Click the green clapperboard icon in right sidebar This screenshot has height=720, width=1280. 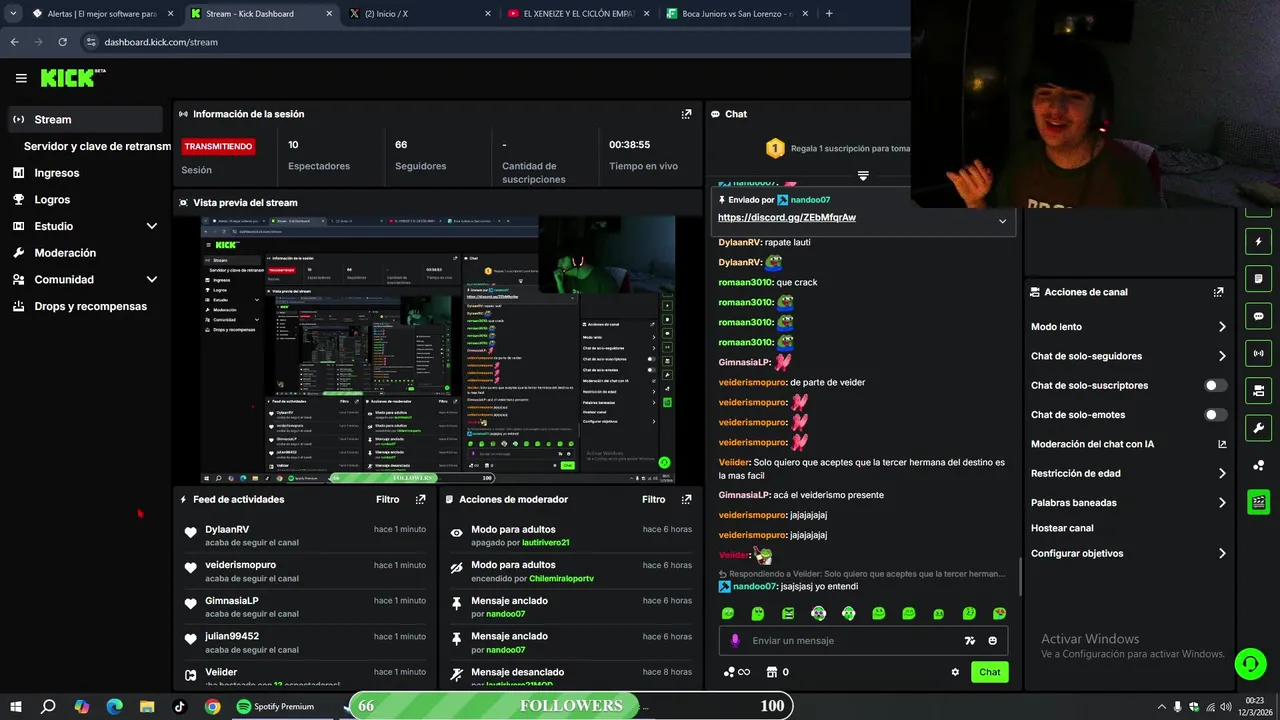pyautogui.click(x=1258, y=502)
